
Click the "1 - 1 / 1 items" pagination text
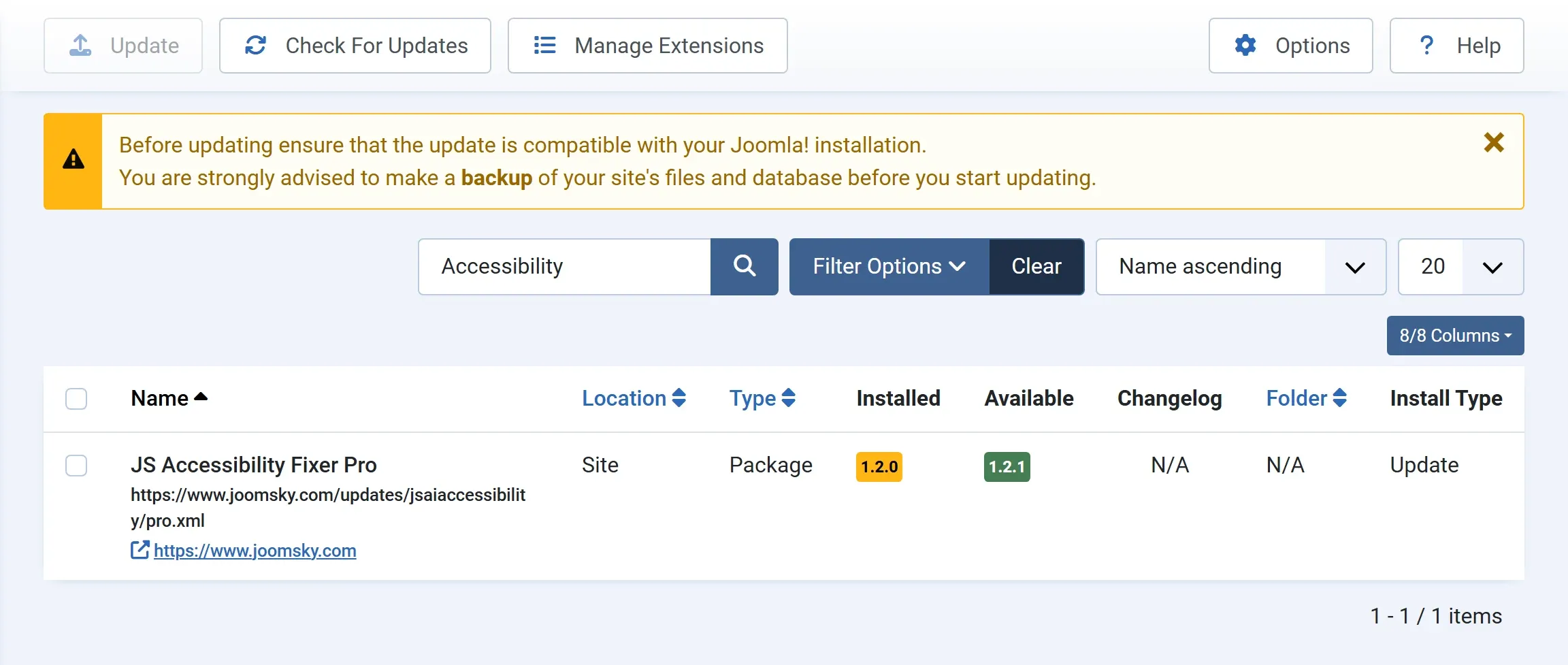1436,616
